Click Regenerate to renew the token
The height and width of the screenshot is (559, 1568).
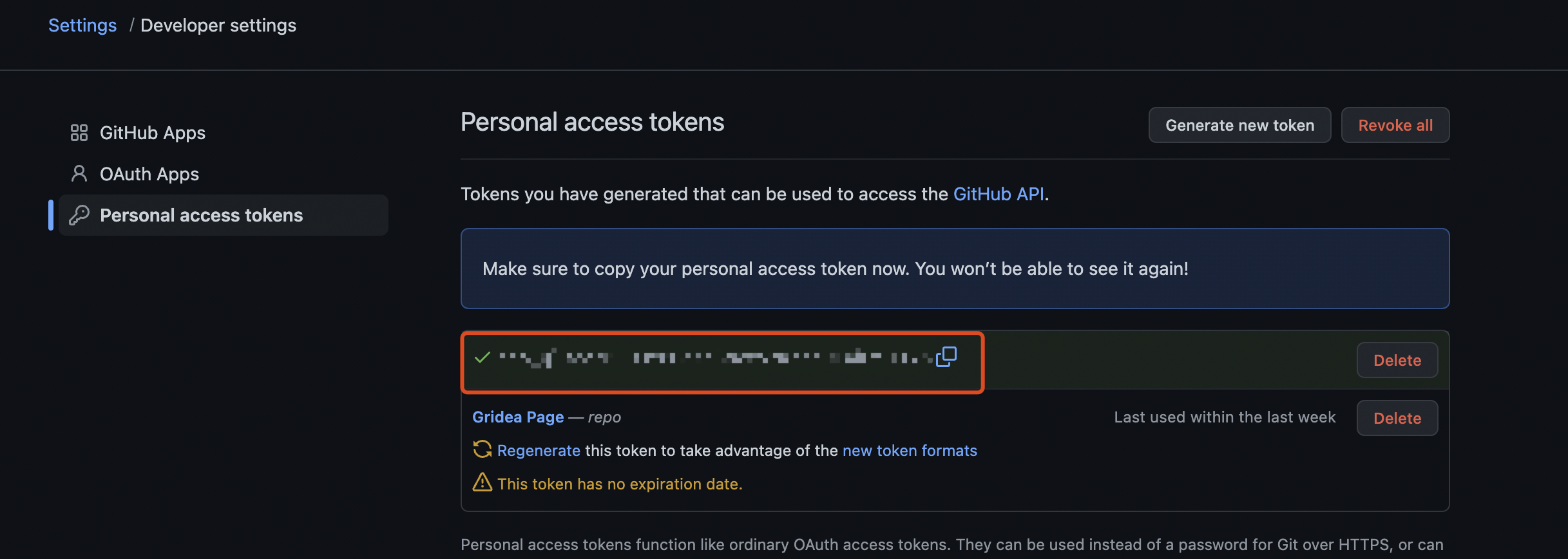point(539,450)
